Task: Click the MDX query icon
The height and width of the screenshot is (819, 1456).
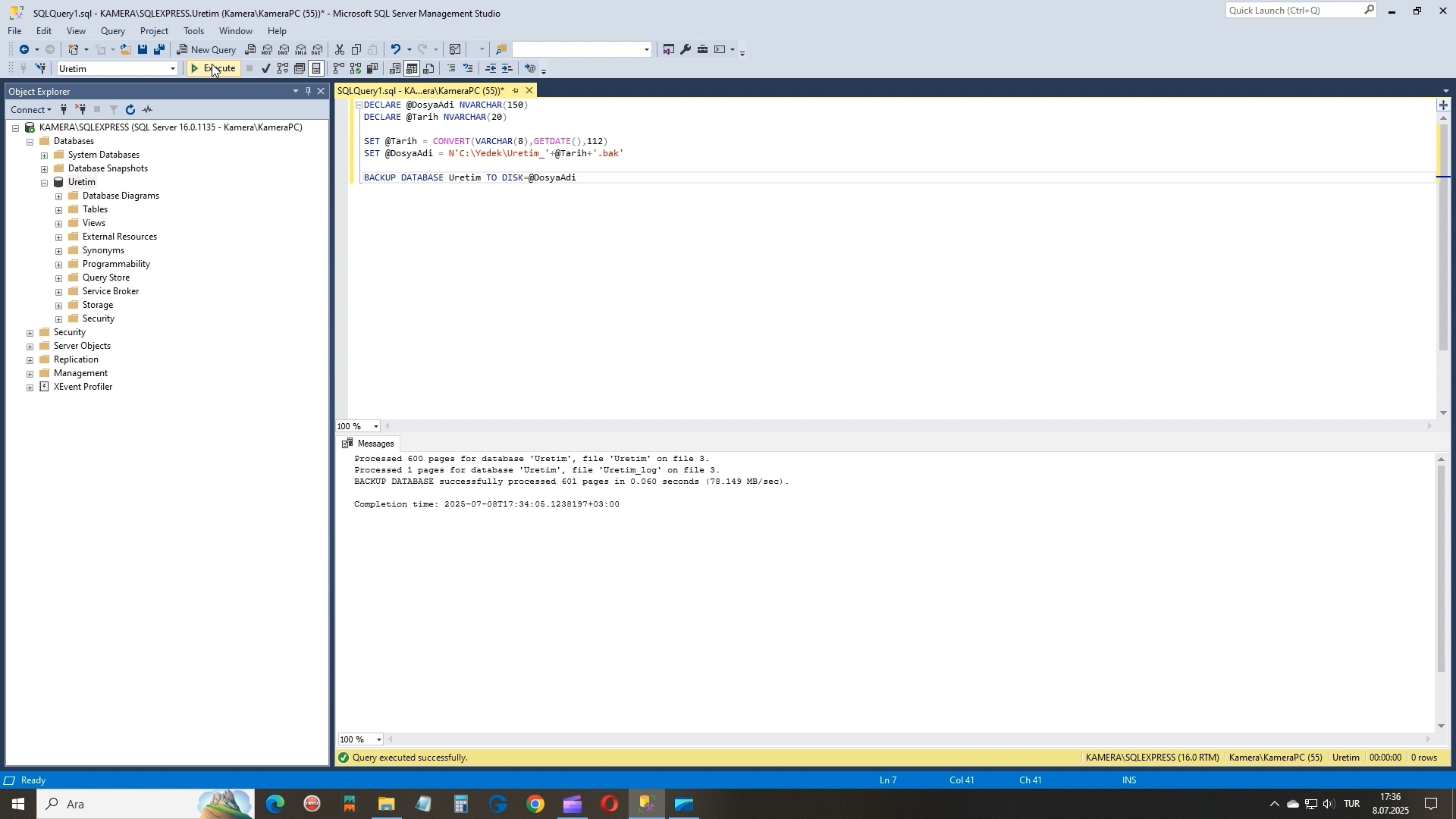Action: point(267,49)
